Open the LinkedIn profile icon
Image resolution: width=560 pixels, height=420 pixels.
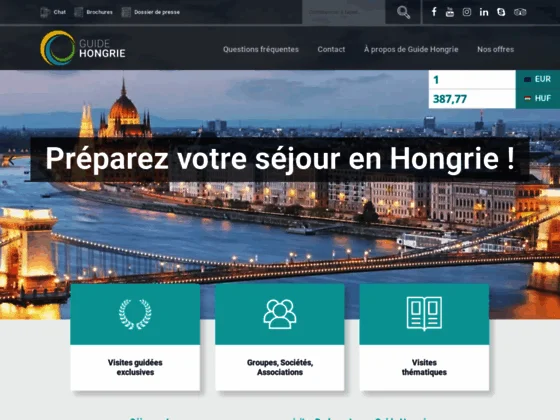(484, 12)
